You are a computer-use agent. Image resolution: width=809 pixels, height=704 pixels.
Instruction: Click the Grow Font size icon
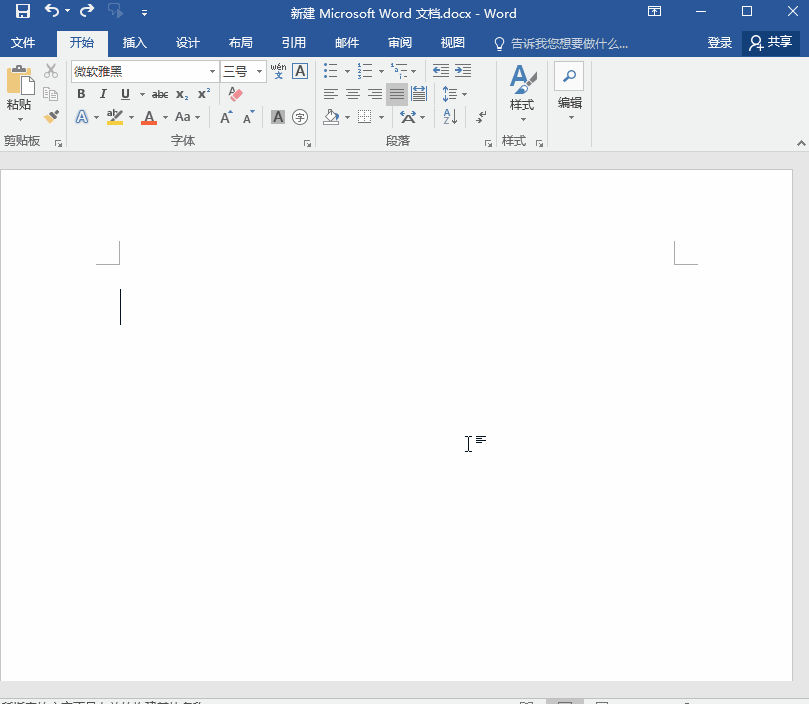tap(226, 117)
